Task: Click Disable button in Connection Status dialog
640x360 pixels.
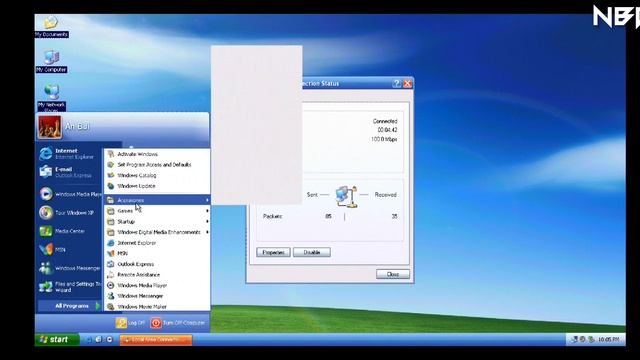Action: [x=312, y=253]
